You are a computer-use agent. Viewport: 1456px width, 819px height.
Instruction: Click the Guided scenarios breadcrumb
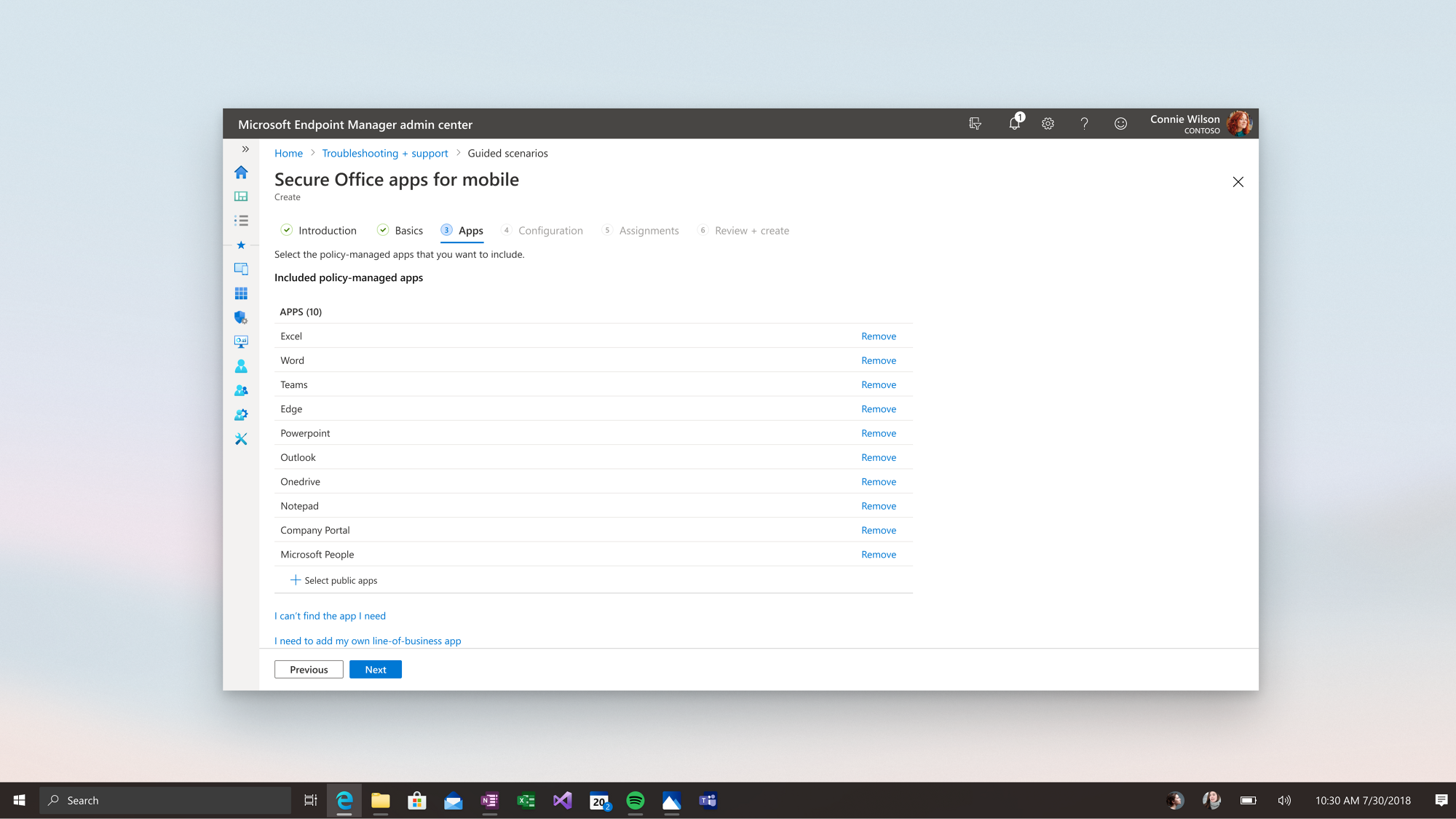coord(507,154)
